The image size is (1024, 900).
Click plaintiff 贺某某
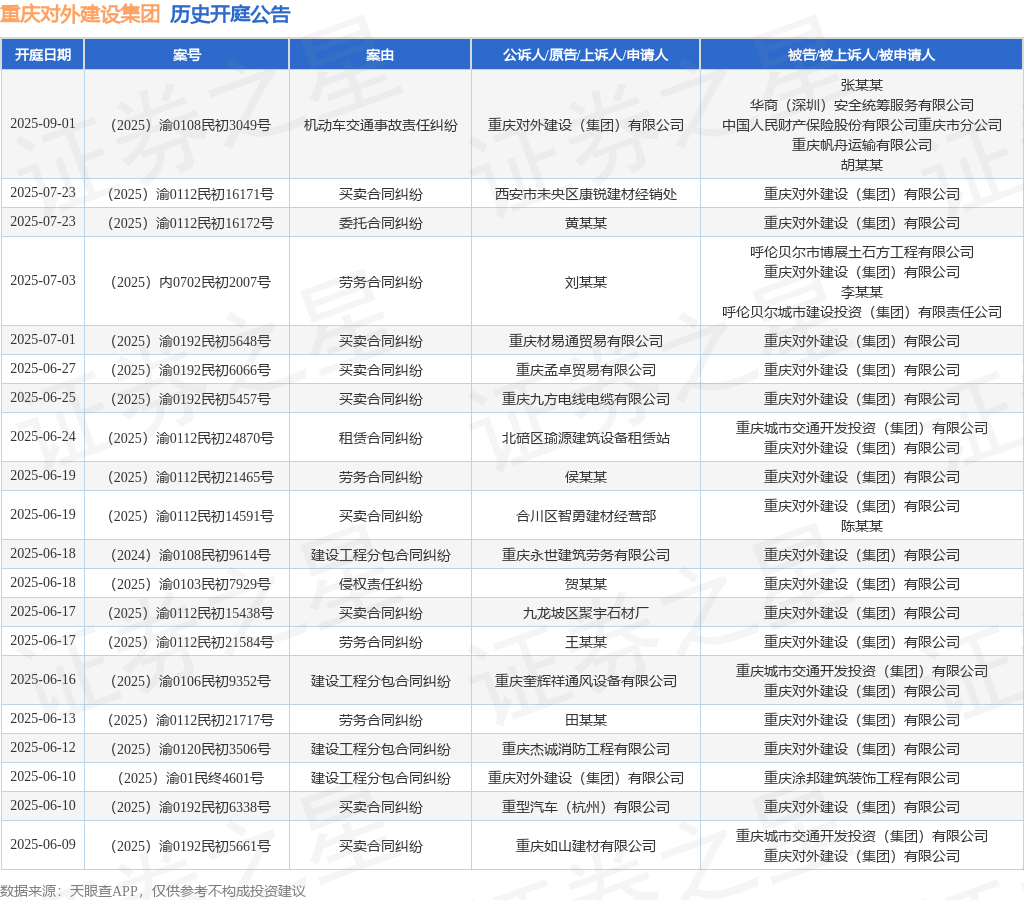click(x=585, y=584)
